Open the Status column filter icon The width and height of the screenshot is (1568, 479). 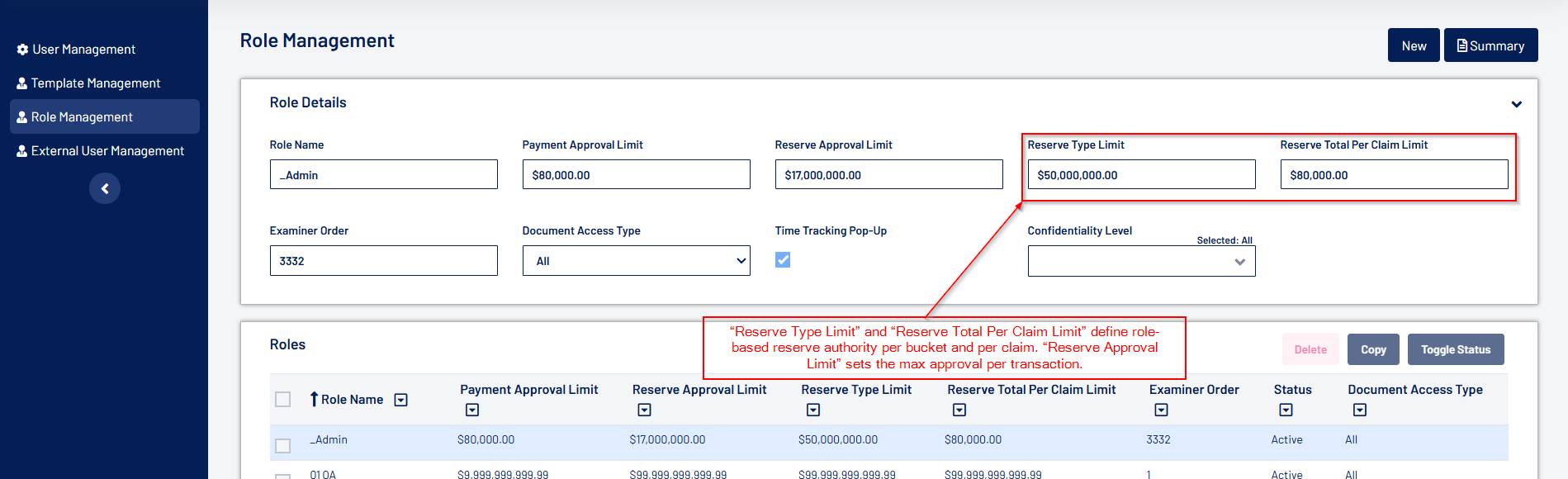pos(1286,410)
